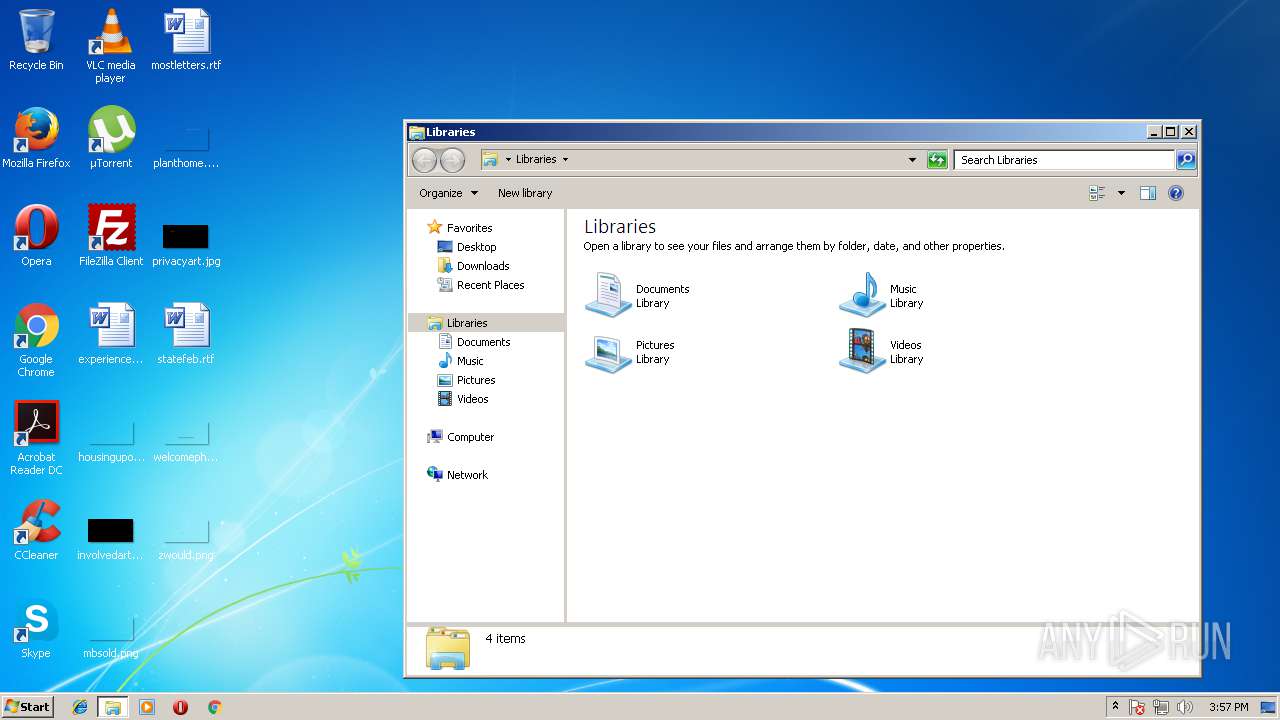Open Explorer help question mark
Image resolution: width=1280 pixels, height=720 pixels.
point(1176,193)
